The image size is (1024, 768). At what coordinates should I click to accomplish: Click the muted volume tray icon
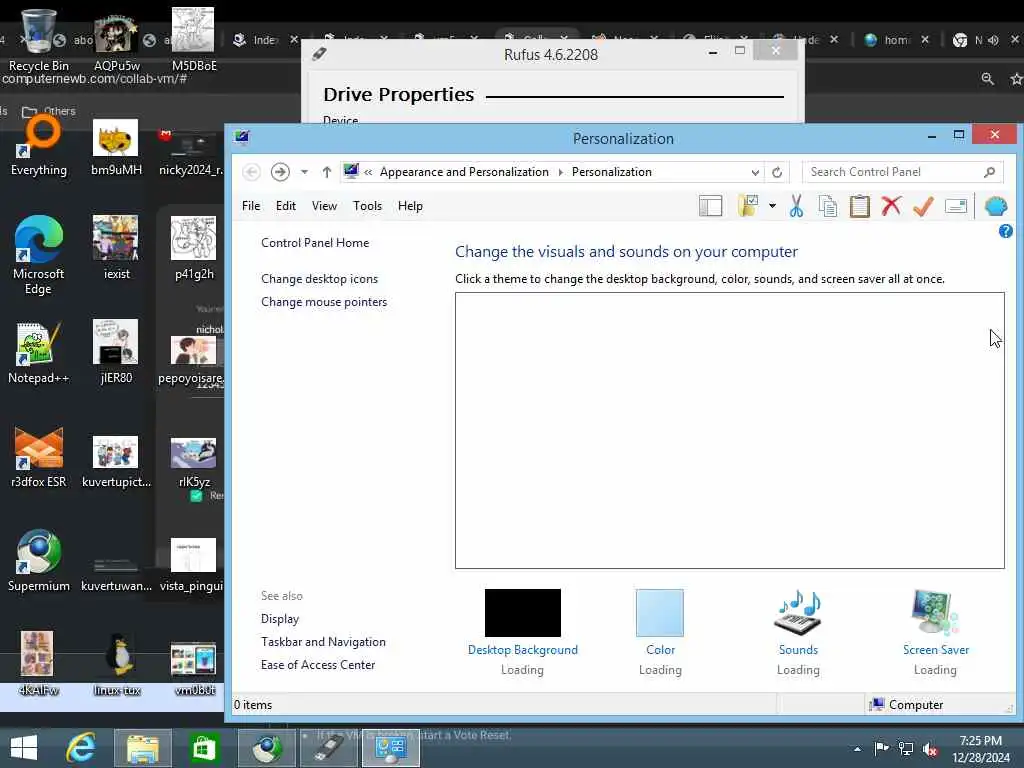click(x=930, y=749)
